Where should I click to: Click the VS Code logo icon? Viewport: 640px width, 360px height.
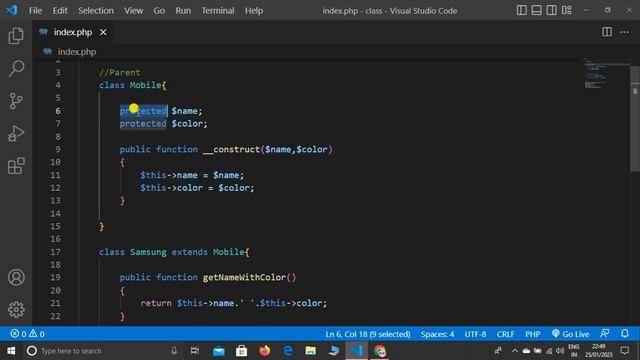[x=12, y=10]
